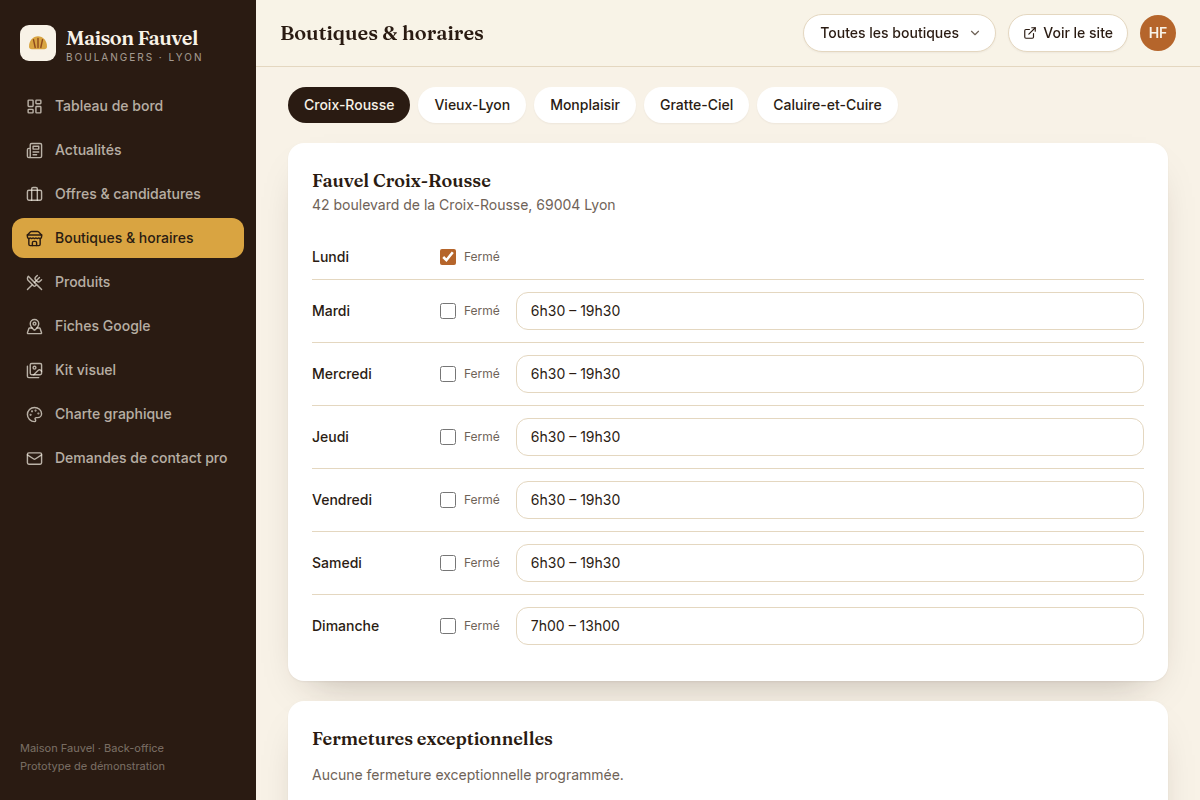Edit the Mardi hours field

830,311
